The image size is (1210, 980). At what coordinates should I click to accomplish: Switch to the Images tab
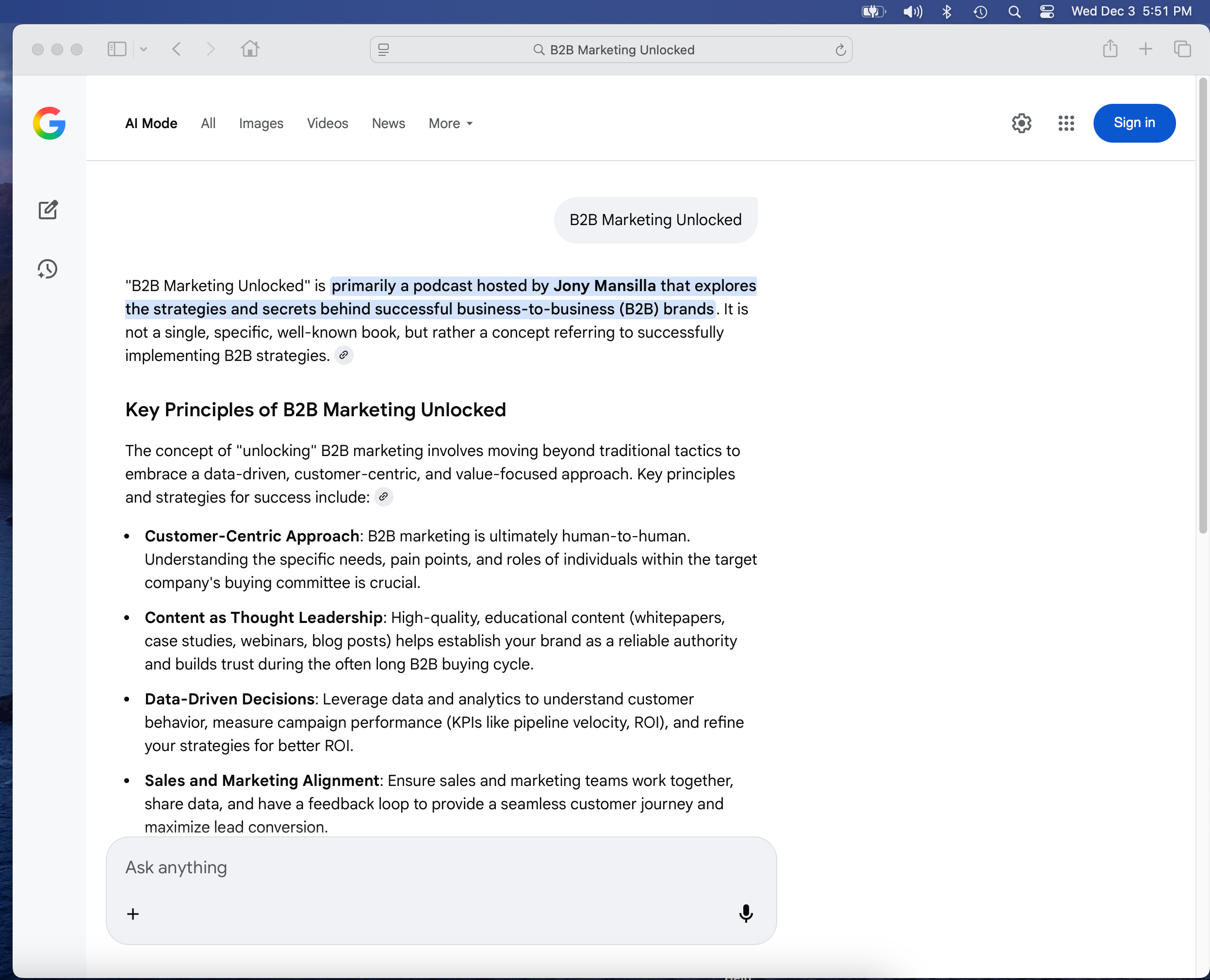[261, 123]
